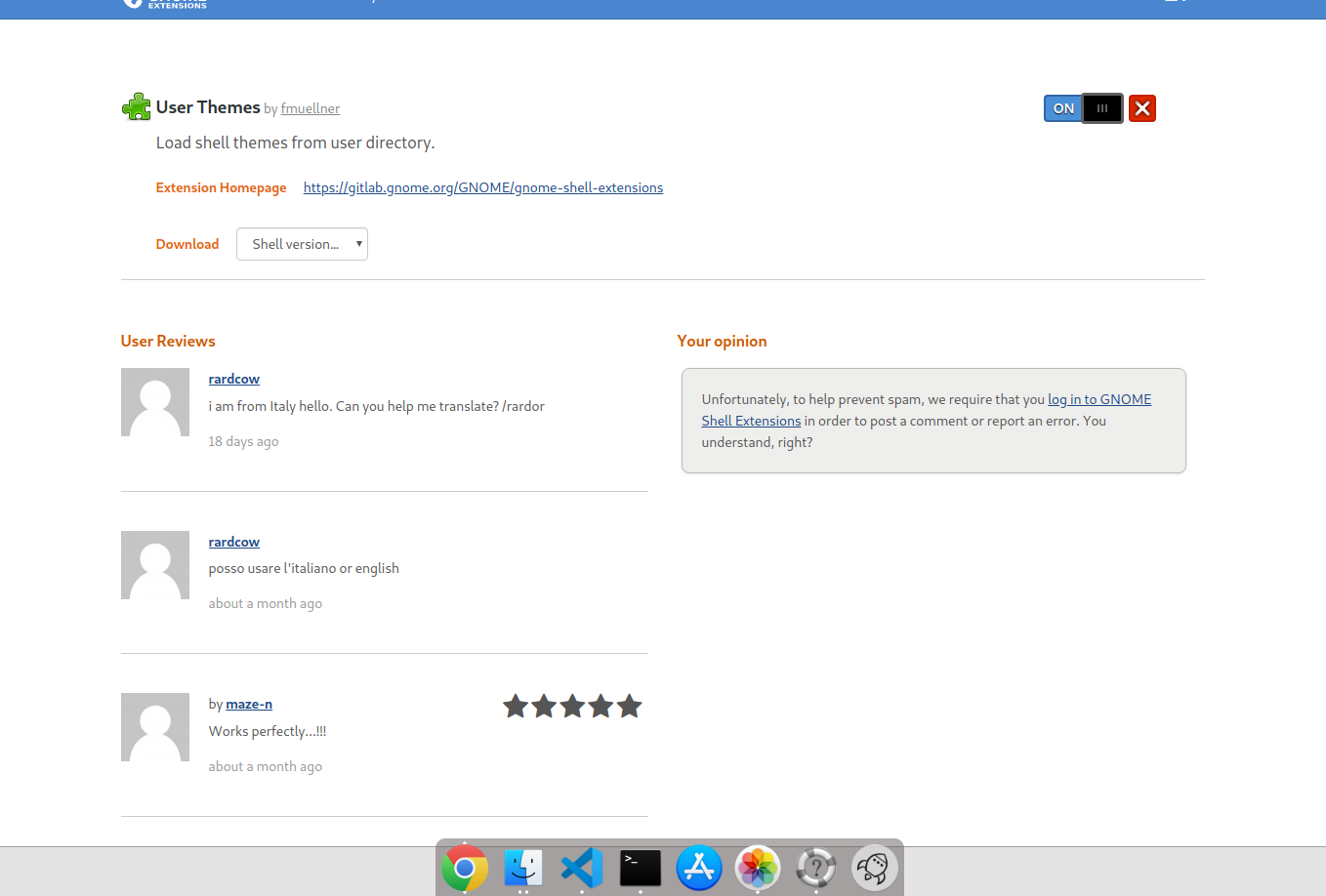The width and height of the screenshot is (1326, 896).
Task: Click the avatar beside the Works perfectly review
Action: [155, 727]
